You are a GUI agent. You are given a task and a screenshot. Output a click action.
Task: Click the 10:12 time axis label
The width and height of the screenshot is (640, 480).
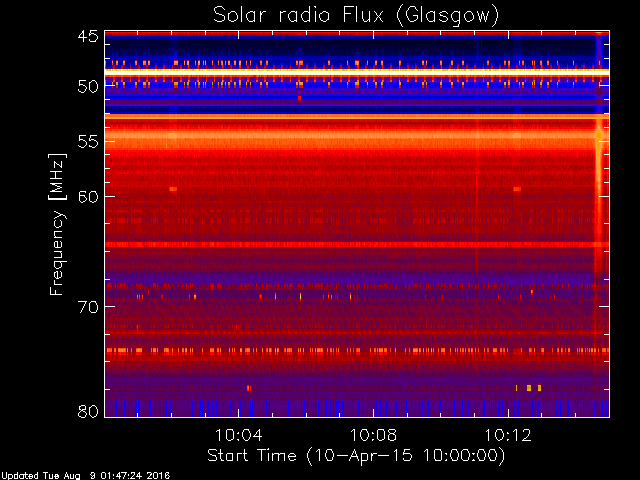tap(508, 435)
